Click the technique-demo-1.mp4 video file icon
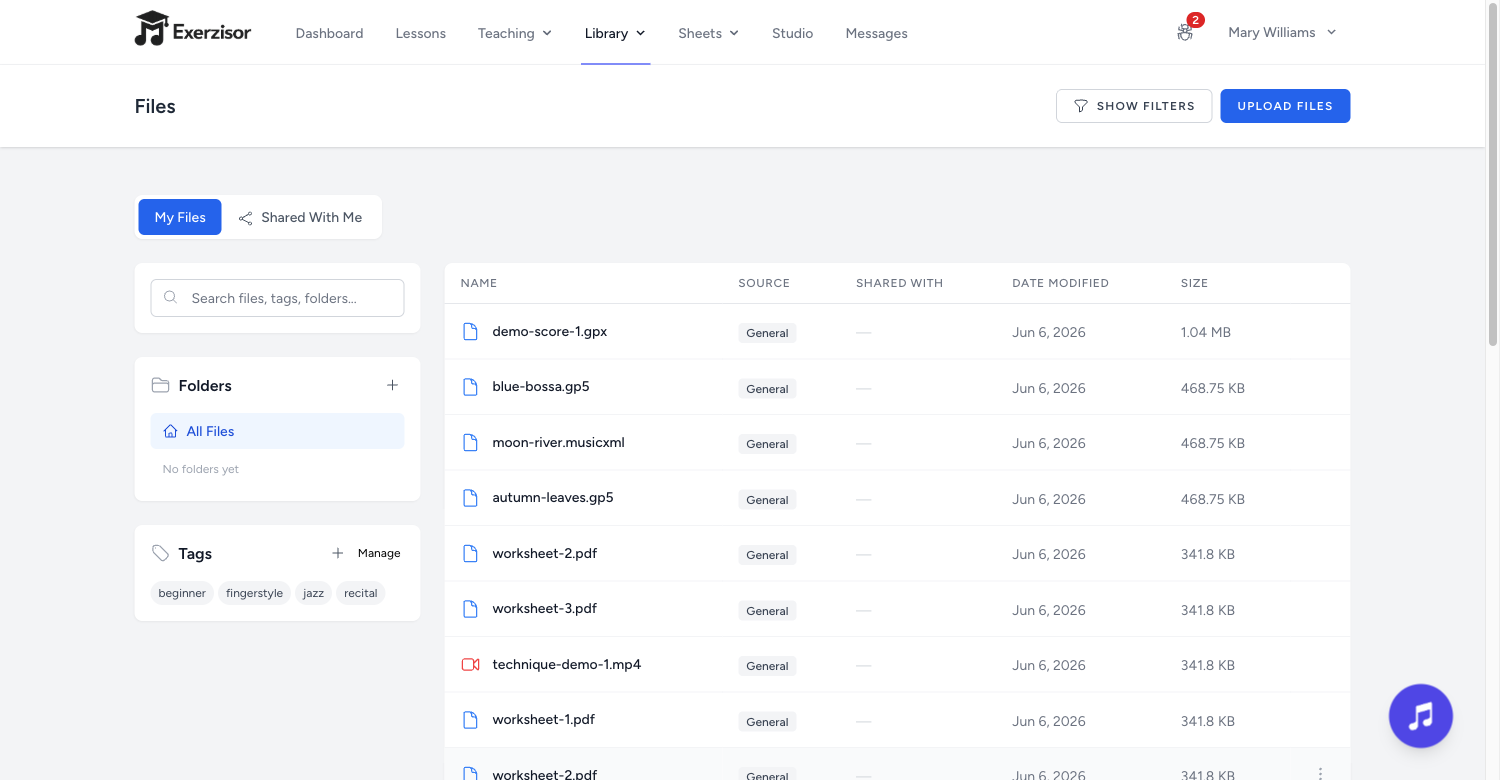The height and width of the screenshot is (780, 1500). tap(470, 664)
